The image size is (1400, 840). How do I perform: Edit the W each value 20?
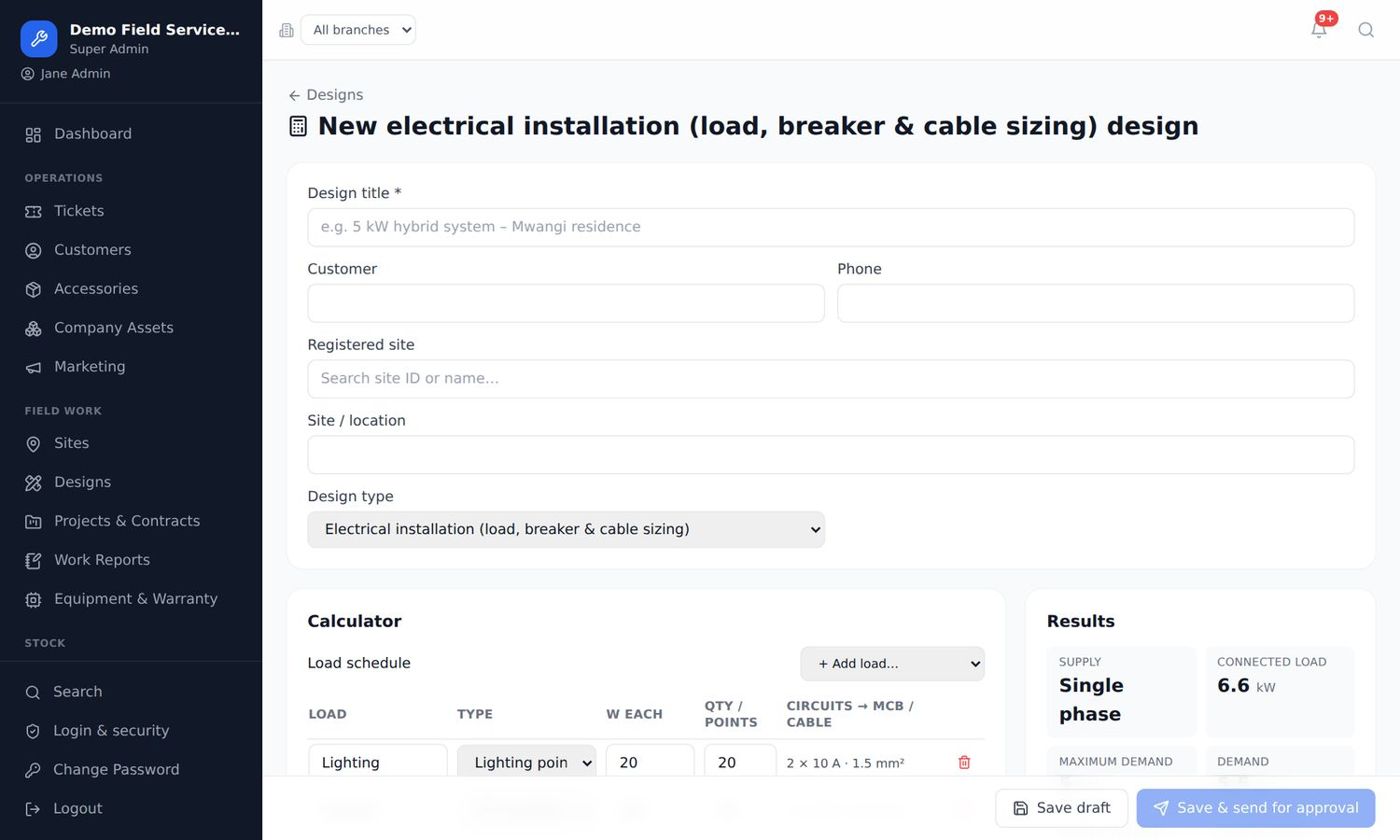(x=650, y=762)
